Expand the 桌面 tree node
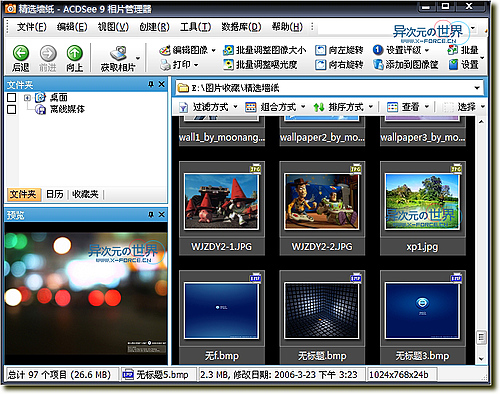This screenshot has width=500, height=394. 27,98
